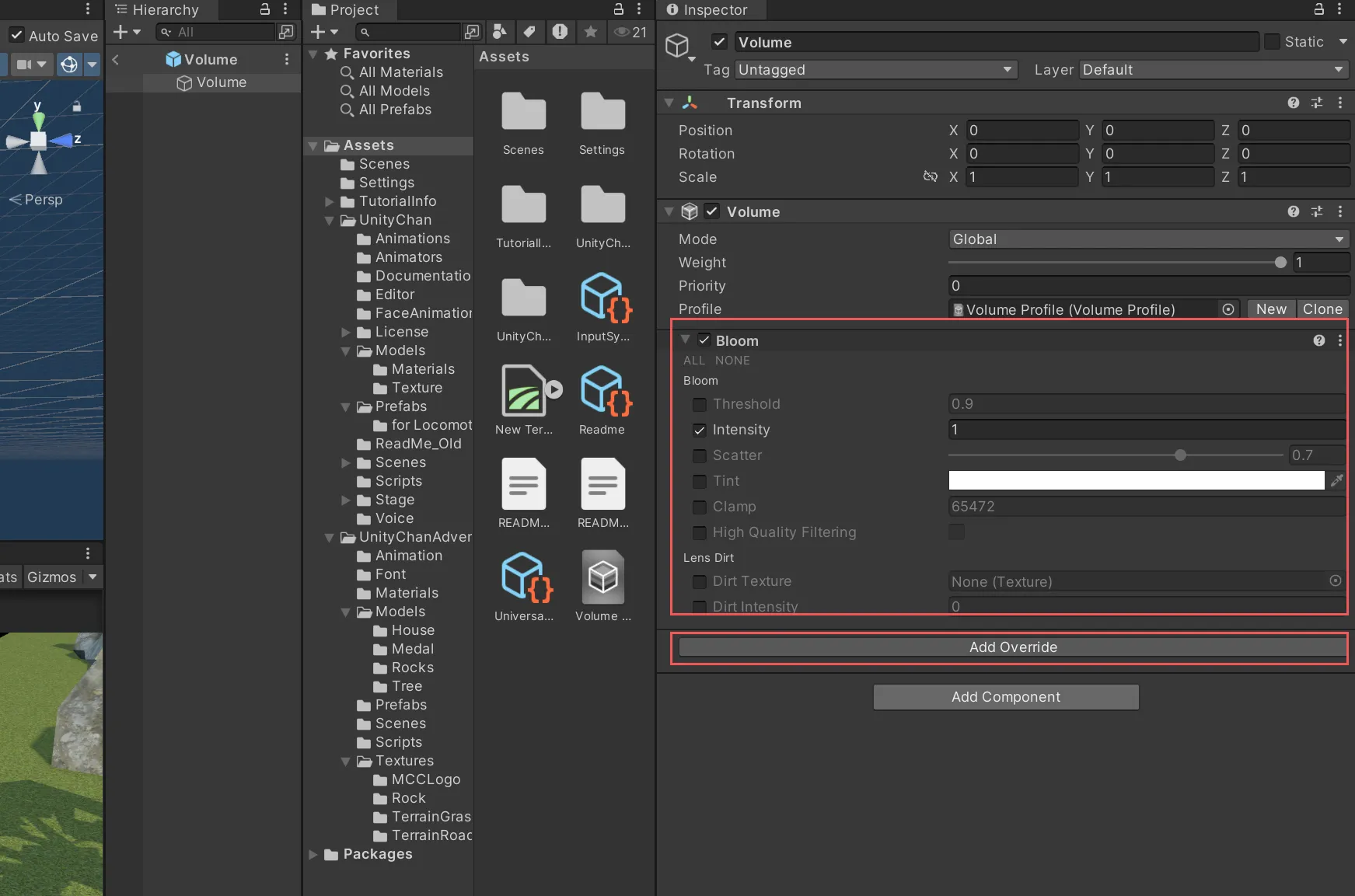Expand the Packages folder in Project tree

click(x=313, y=854)
